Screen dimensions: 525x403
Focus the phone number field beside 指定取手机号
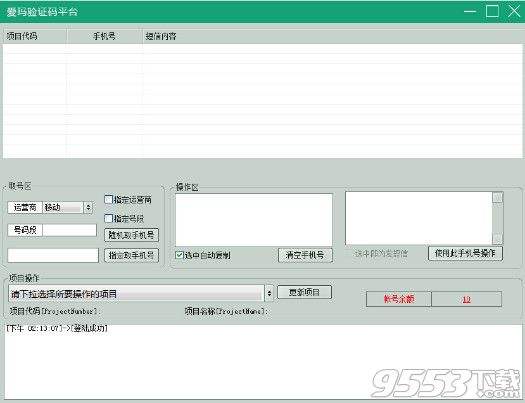click(x=53, y=255)
